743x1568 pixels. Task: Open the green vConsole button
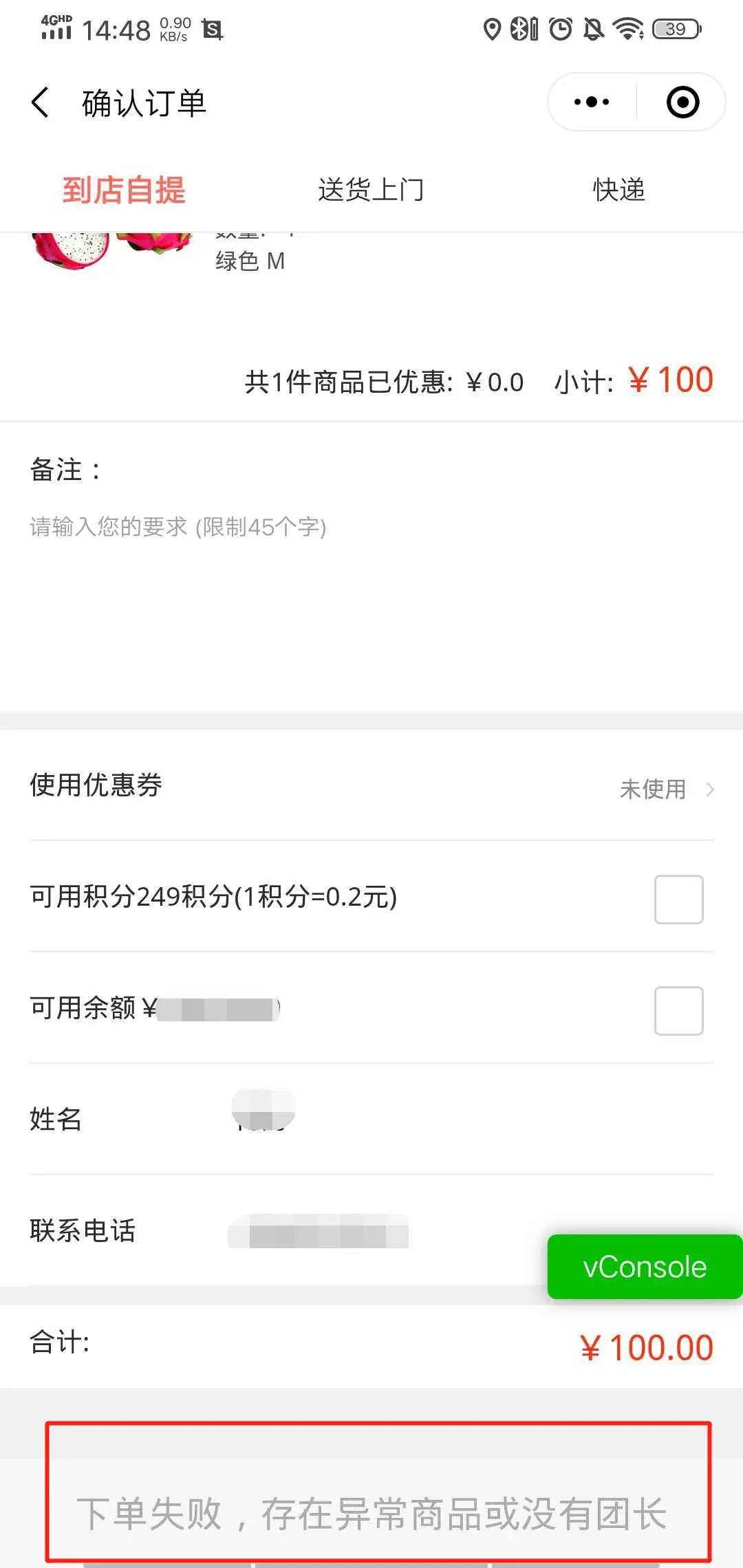(x=645, y=1266)
